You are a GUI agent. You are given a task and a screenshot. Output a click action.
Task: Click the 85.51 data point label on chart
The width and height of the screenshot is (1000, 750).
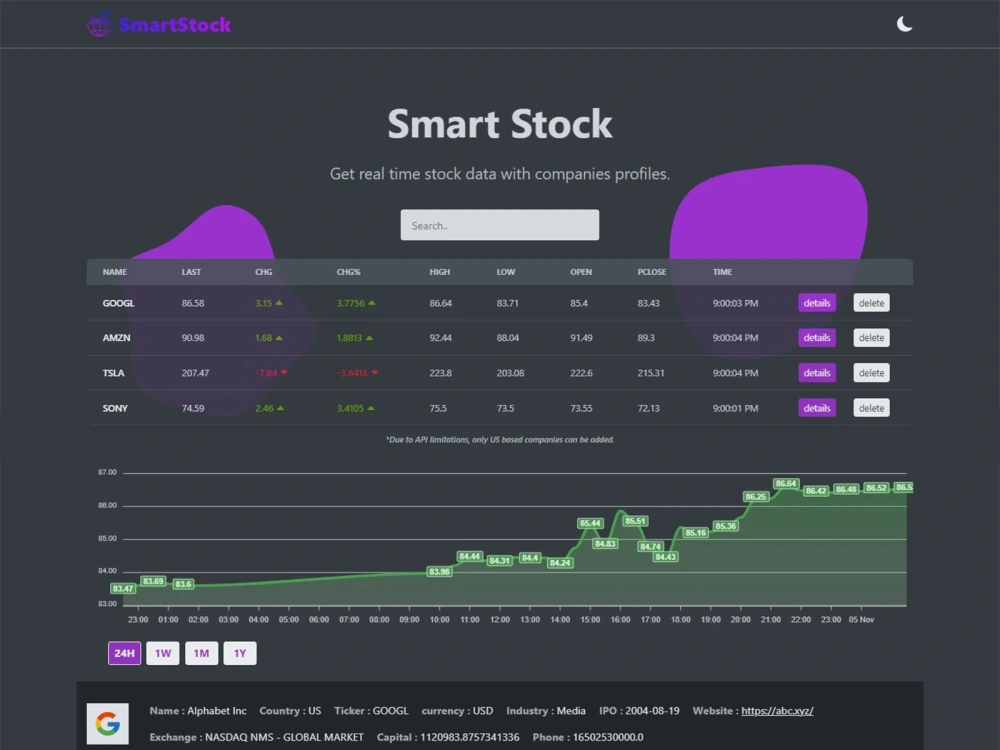(635, 521)
